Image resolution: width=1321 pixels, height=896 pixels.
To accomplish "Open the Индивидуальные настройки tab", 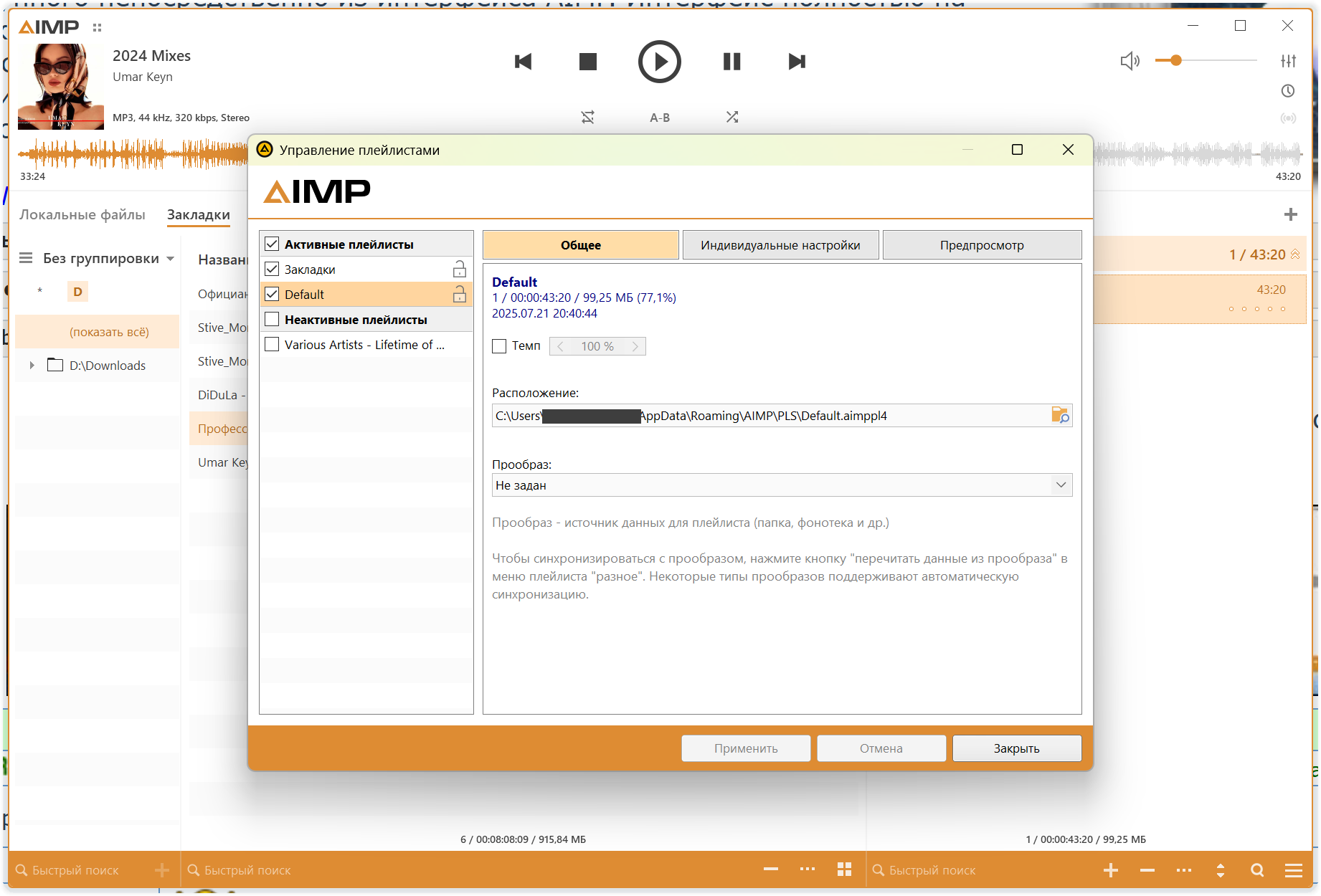I will pyautogui.click(x=780, y=245).
